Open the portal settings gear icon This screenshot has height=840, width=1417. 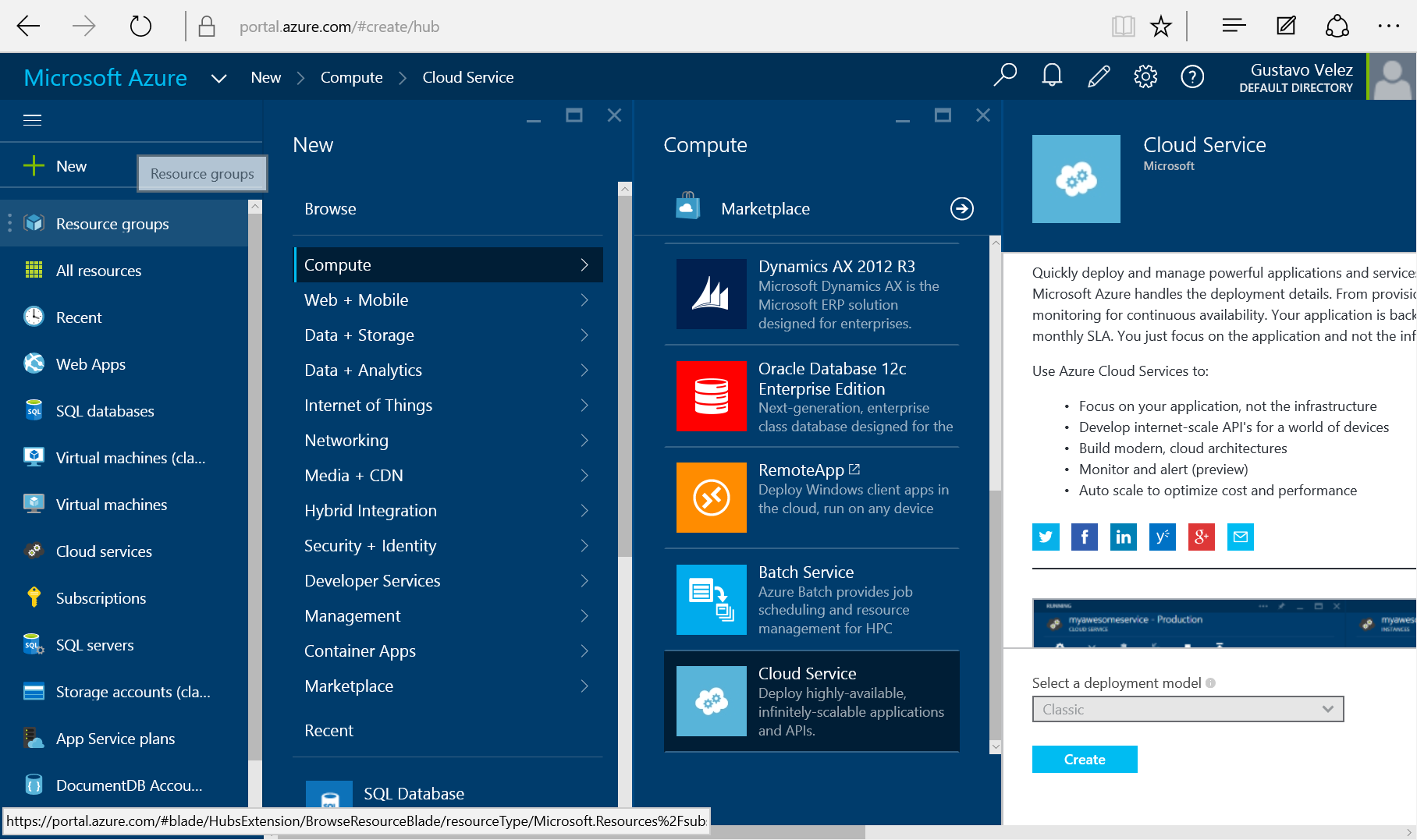(1145, 76)
